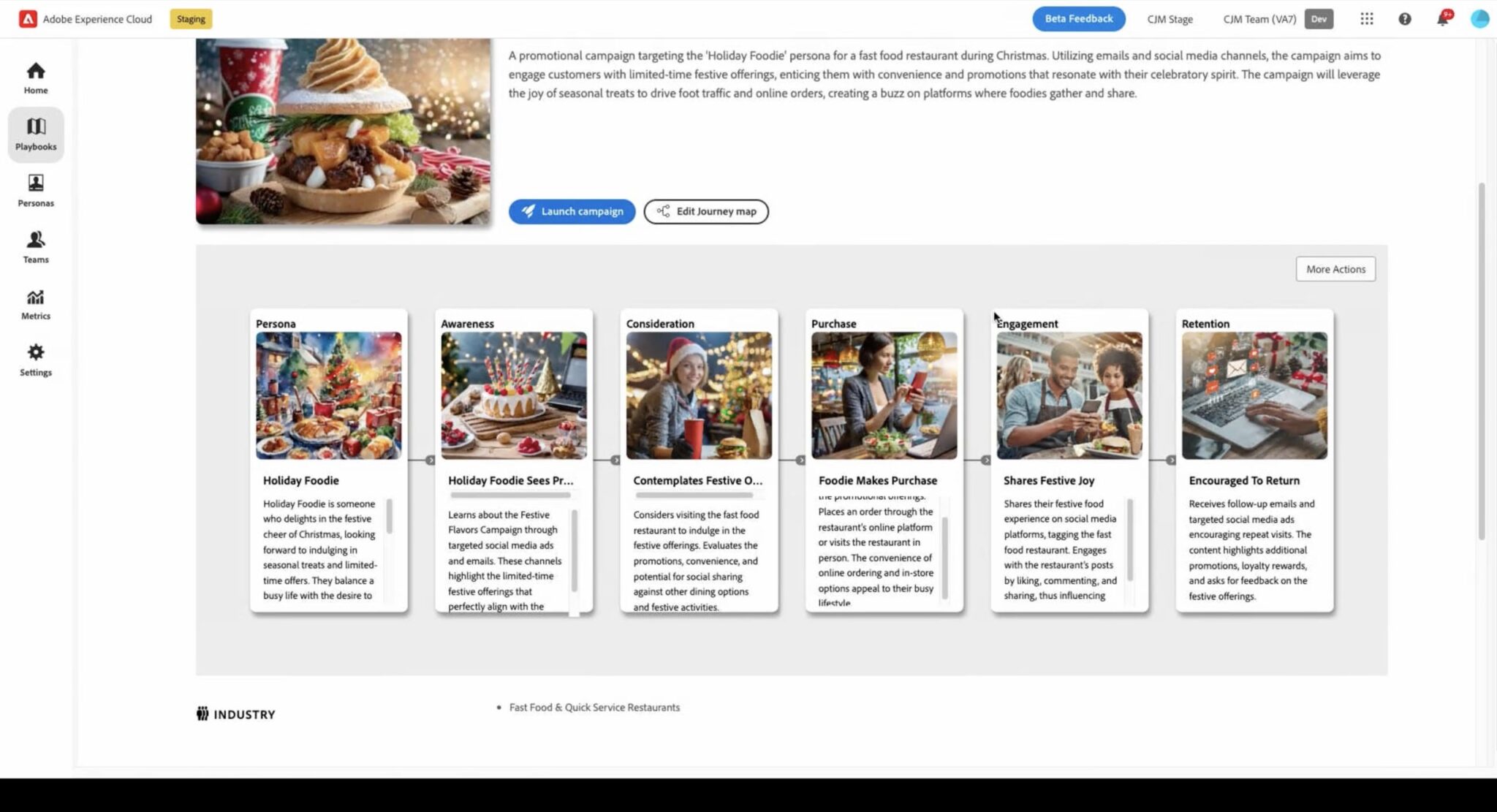
Task: Open More Actions dropdown
Action: (x=1335, y=269)
